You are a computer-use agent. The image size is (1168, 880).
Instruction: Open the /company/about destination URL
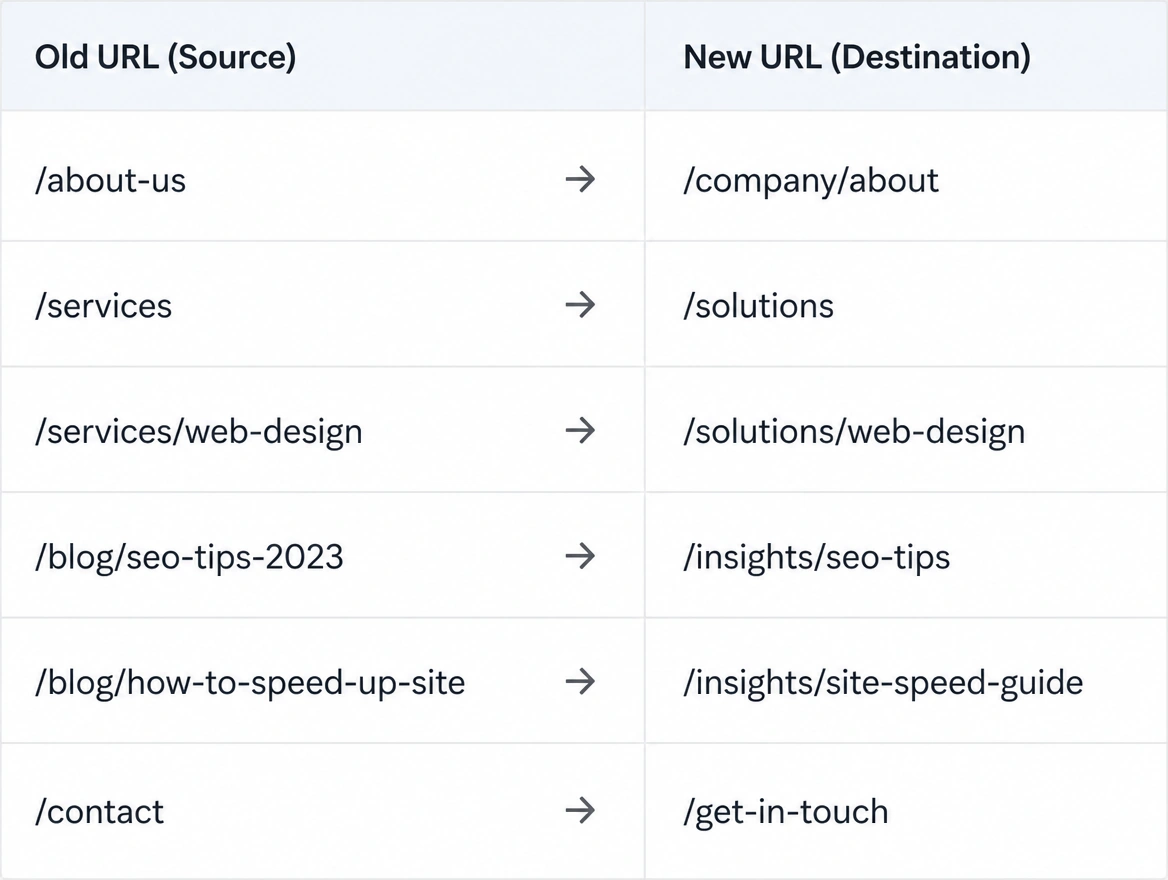811,182
